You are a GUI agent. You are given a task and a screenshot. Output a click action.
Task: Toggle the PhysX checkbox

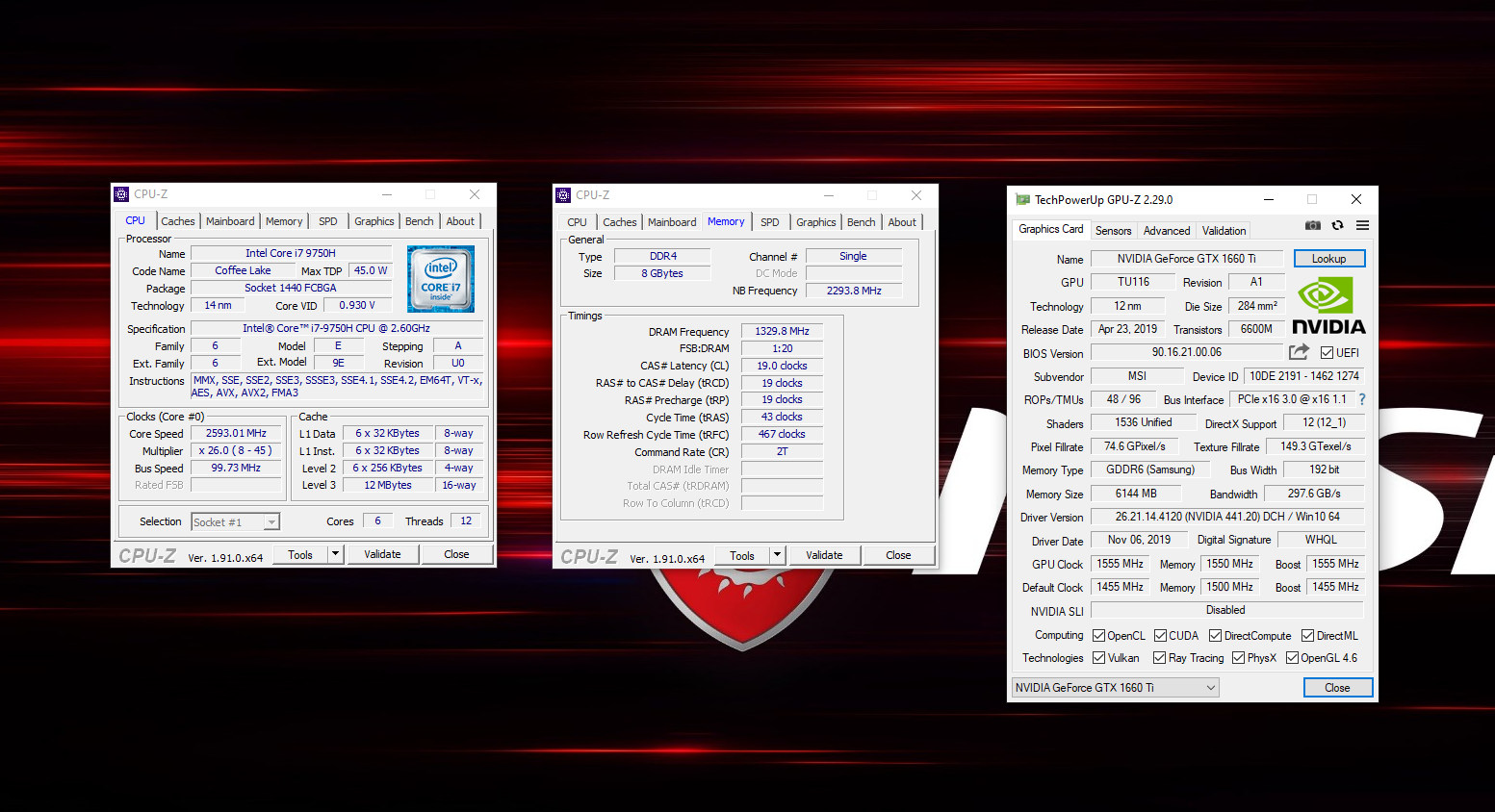pos(1239,658)
